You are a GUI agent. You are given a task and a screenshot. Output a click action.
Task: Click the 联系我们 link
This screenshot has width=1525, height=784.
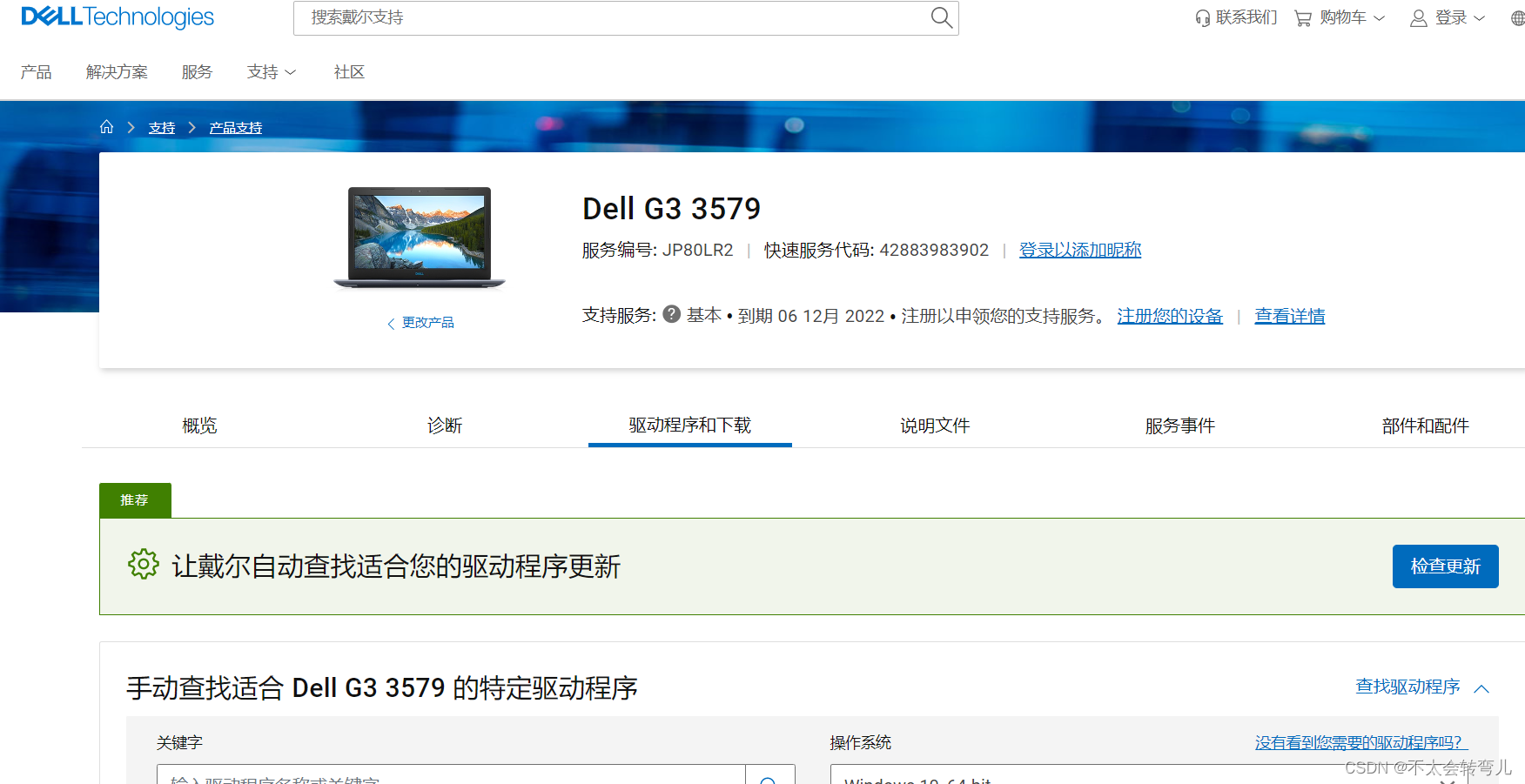click(1246, 17)
